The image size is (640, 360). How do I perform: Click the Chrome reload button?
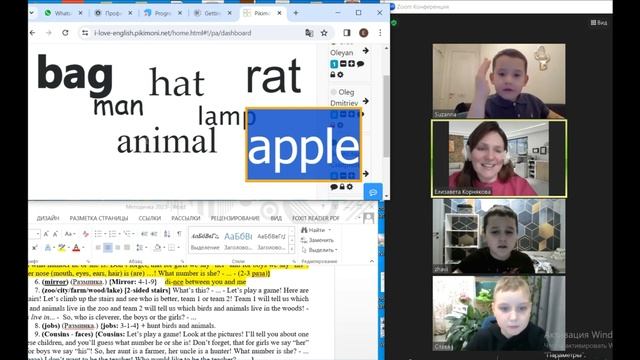[x=65, y=33]
